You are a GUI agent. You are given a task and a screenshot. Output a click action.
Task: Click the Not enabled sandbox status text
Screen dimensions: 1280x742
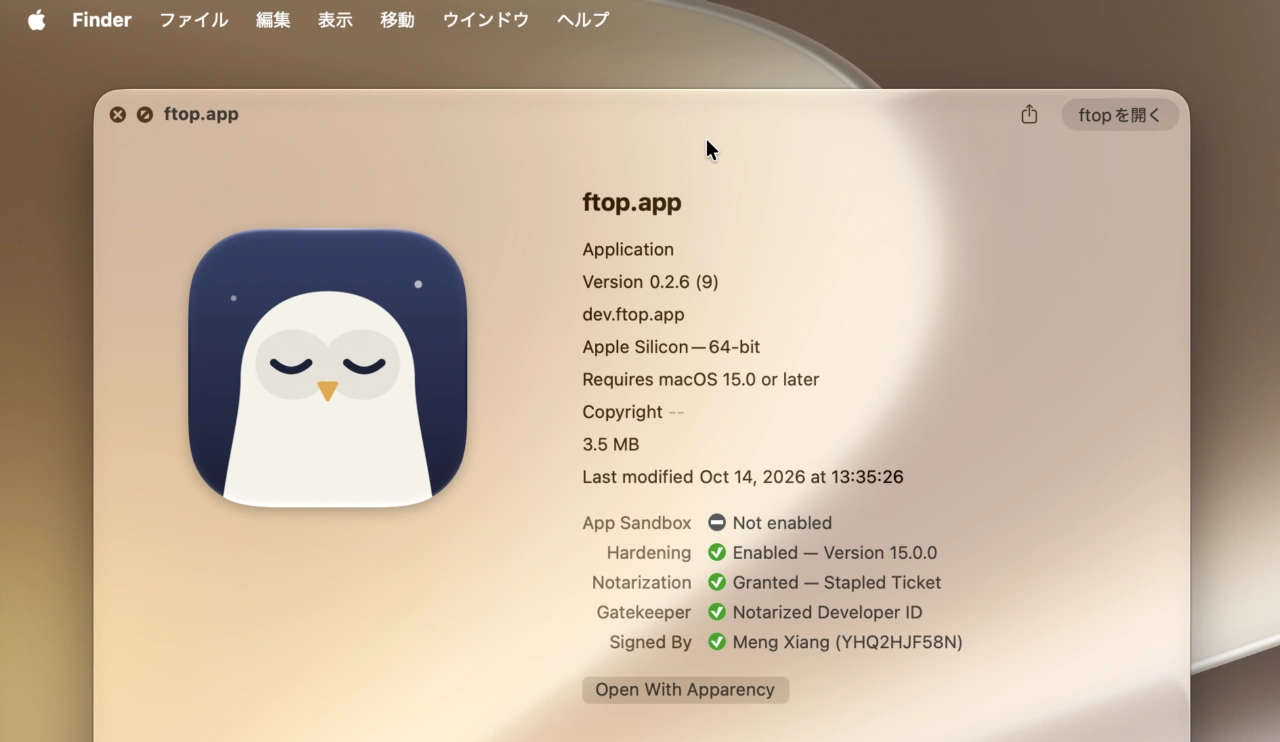pos(782,523)
